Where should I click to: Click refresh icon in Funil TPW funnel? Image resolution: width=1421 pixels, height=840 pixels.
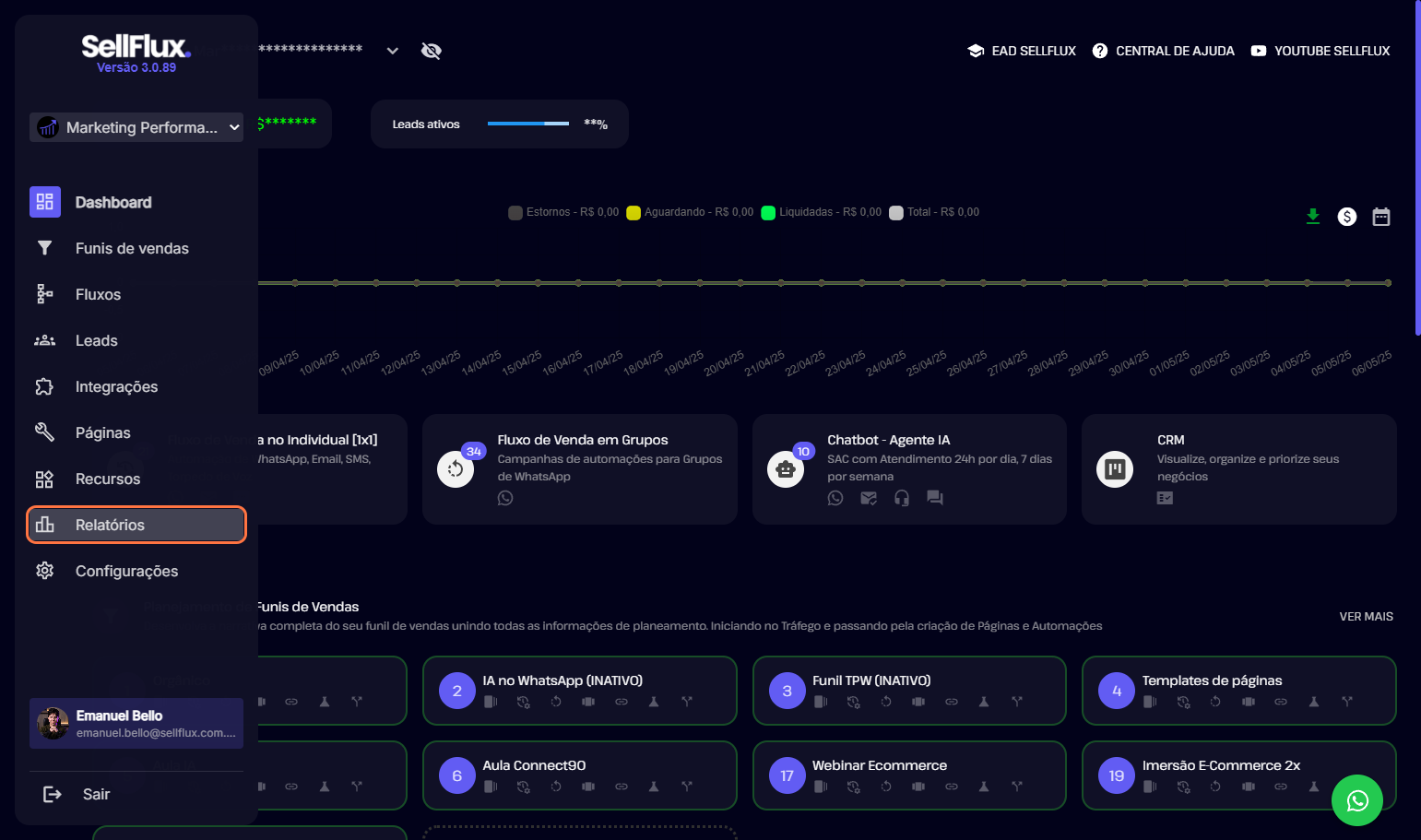point(886,702)
